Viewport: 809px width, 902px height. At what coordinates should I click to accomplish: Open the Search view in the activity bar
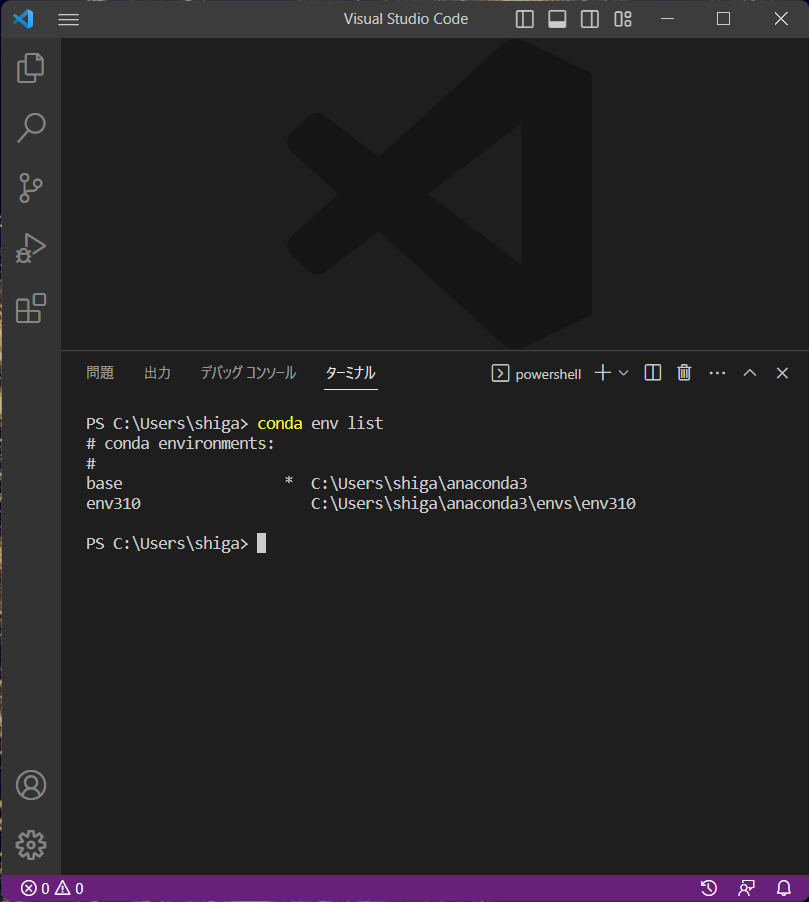coord(30,128)
